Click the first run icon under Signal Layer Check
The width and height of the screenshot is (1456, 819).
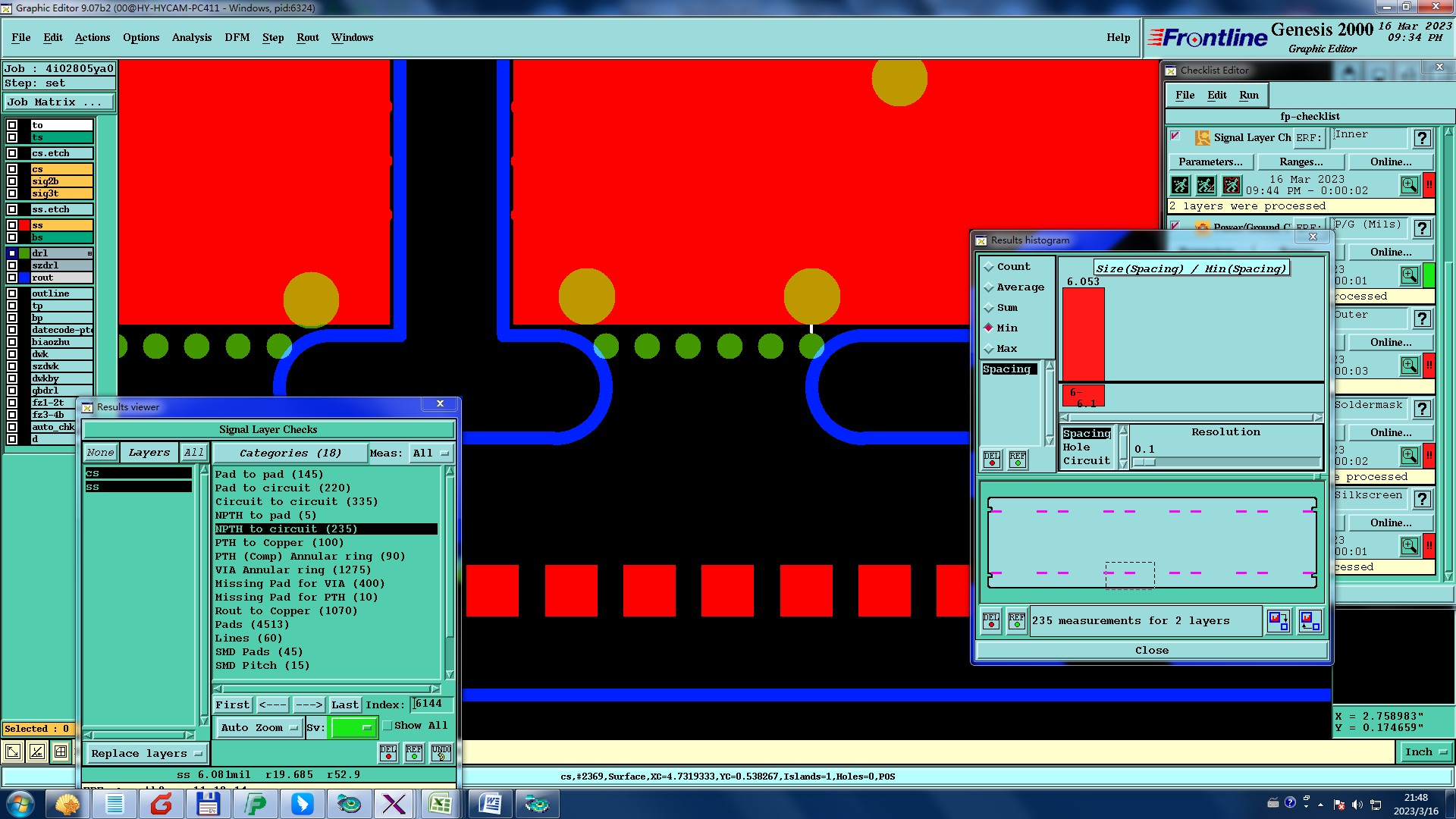click(1181, 185)
